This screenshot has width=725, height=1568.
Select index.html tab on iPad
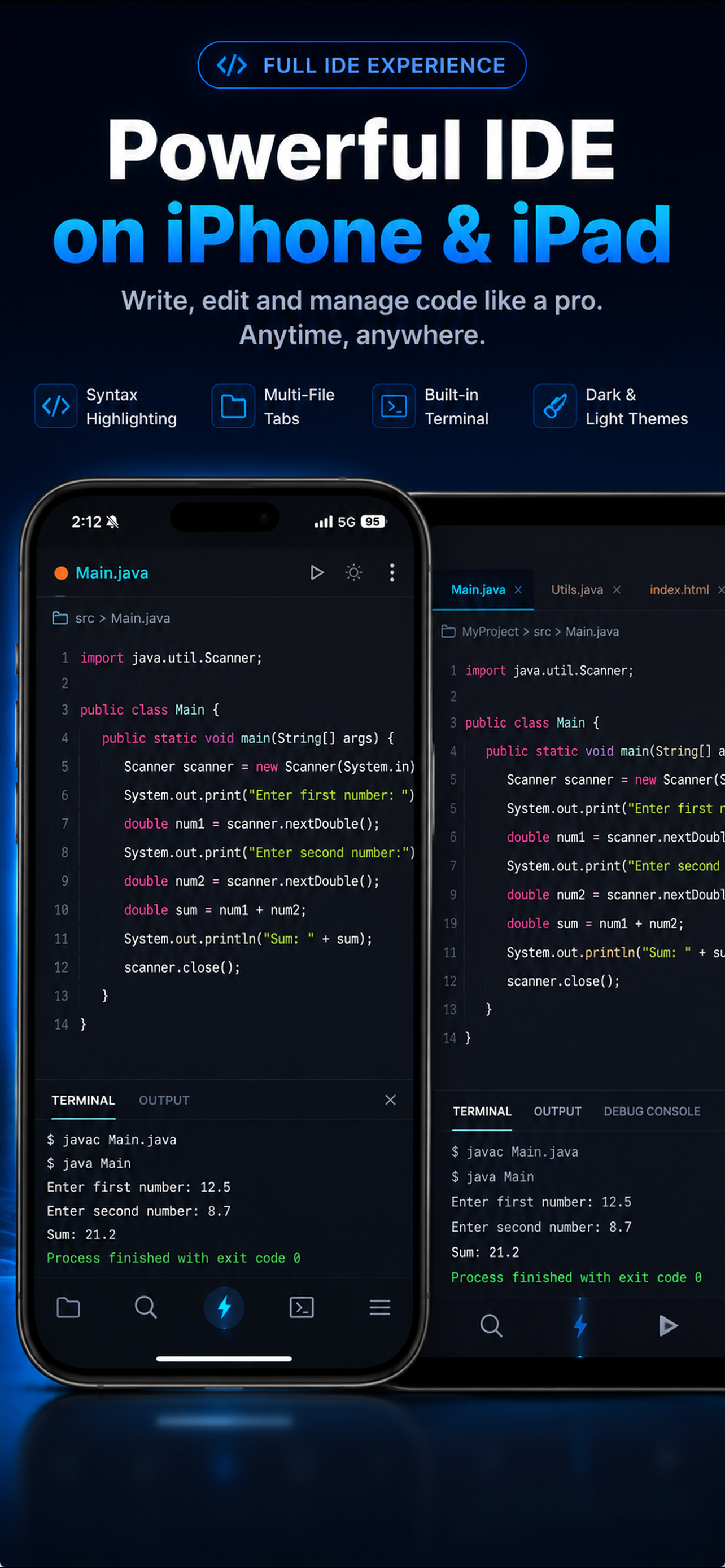coord(679,589)
